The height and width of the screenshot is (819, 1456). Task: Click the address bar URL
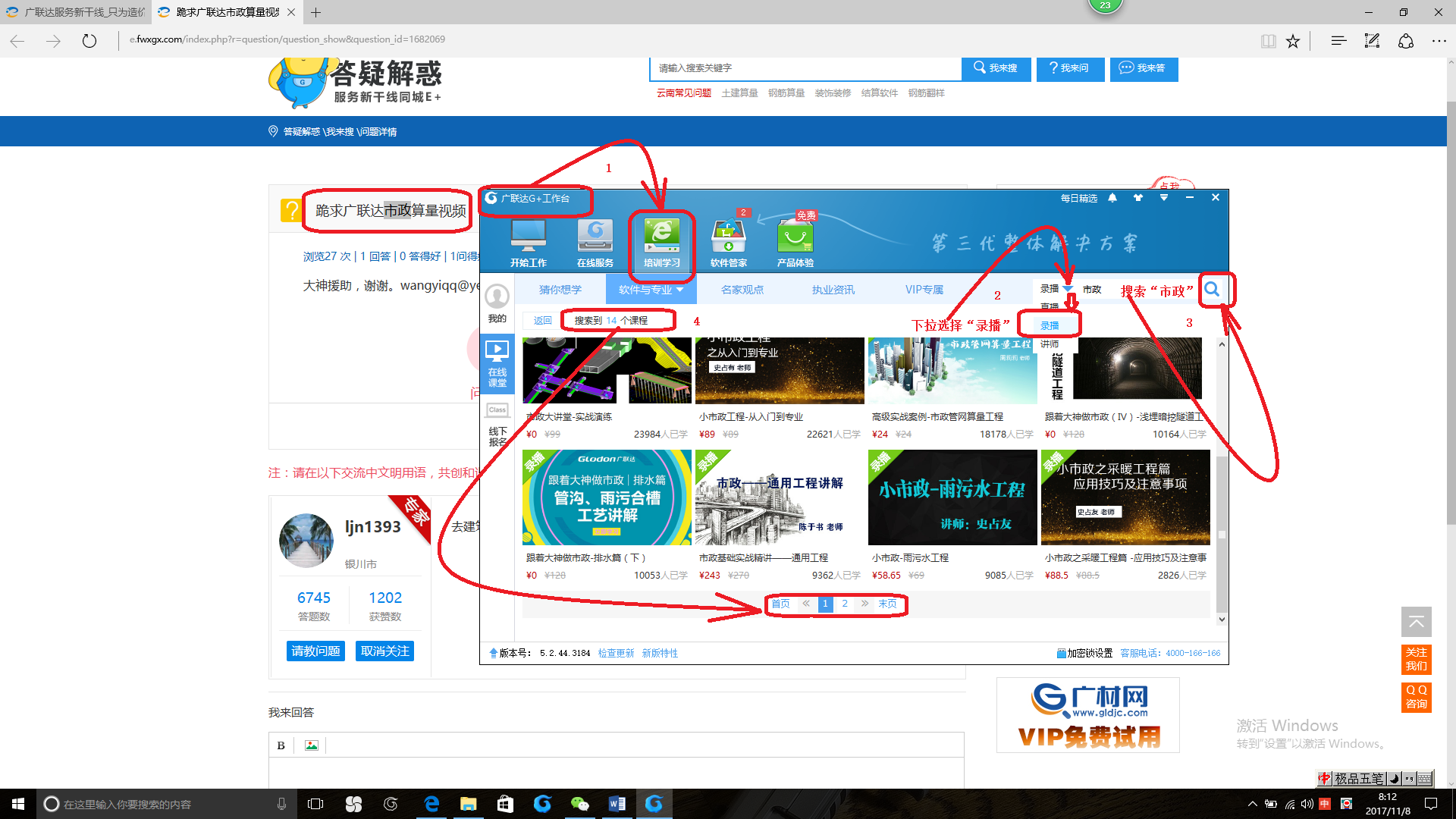287,39
